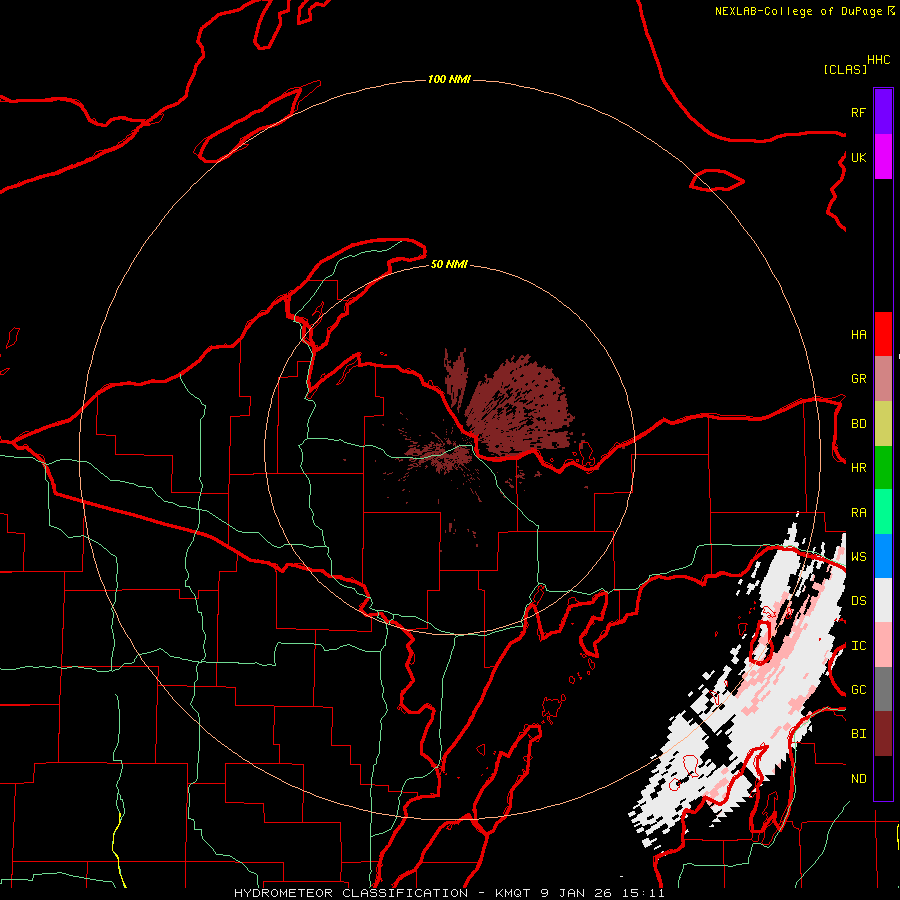
Task: Click the 15:11 time stamp
Action: click(643, 893)
